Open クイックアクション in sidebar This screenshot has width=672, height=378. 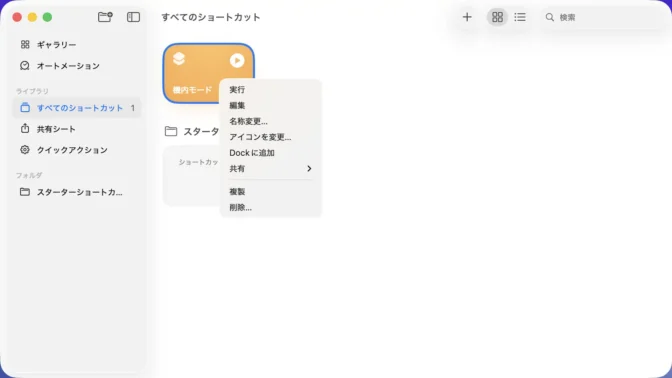coord(77,150)
